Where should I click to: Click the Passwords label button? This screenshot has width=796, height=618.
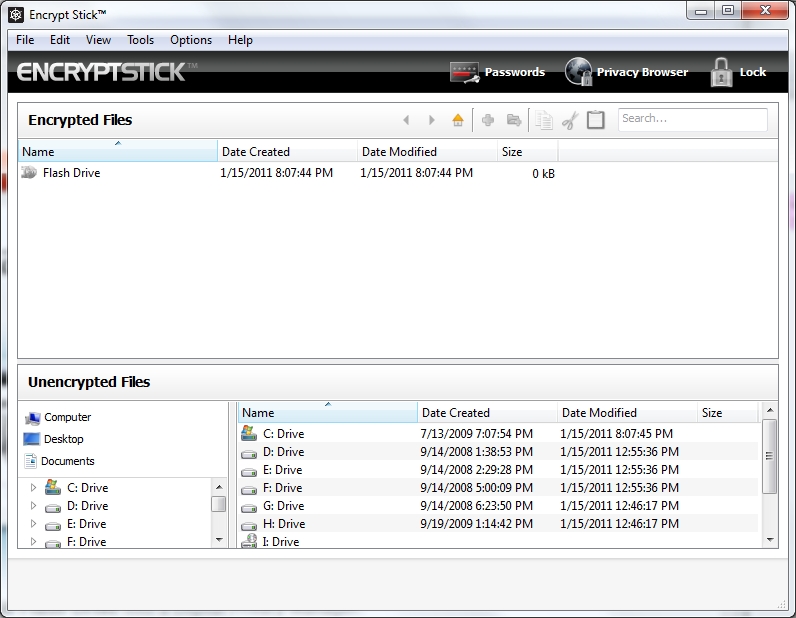tap(515, 72)
